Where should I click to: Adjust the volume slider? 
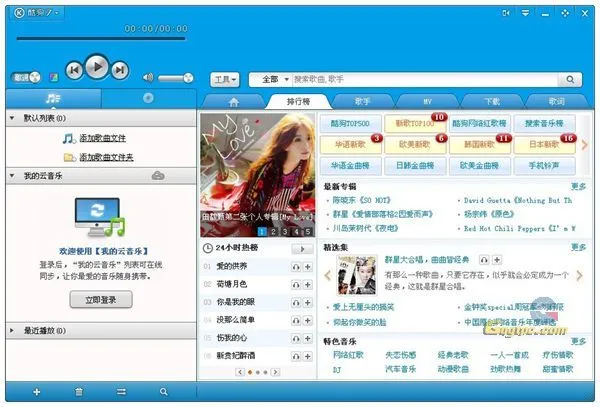(x=176, y=78)
